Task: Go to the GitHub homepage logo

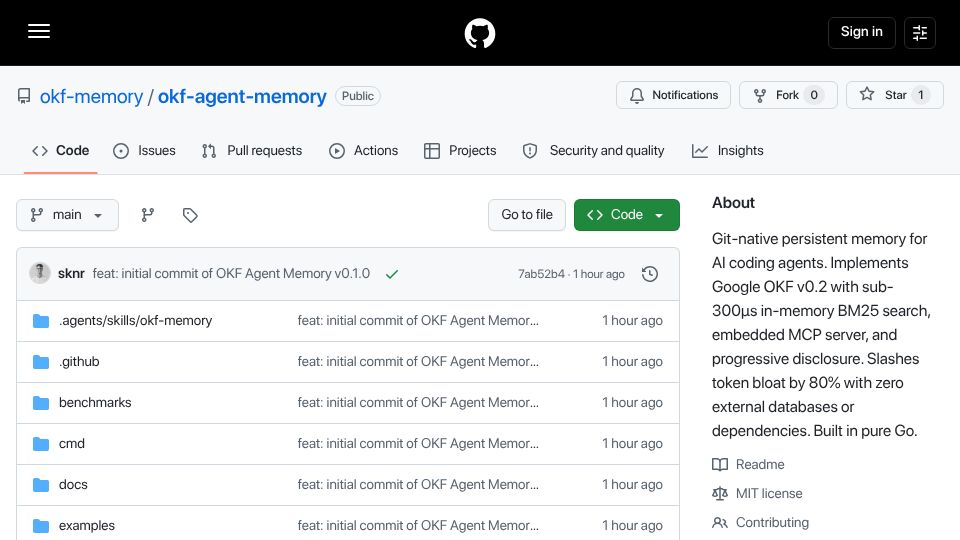Action: pos(480,33)
